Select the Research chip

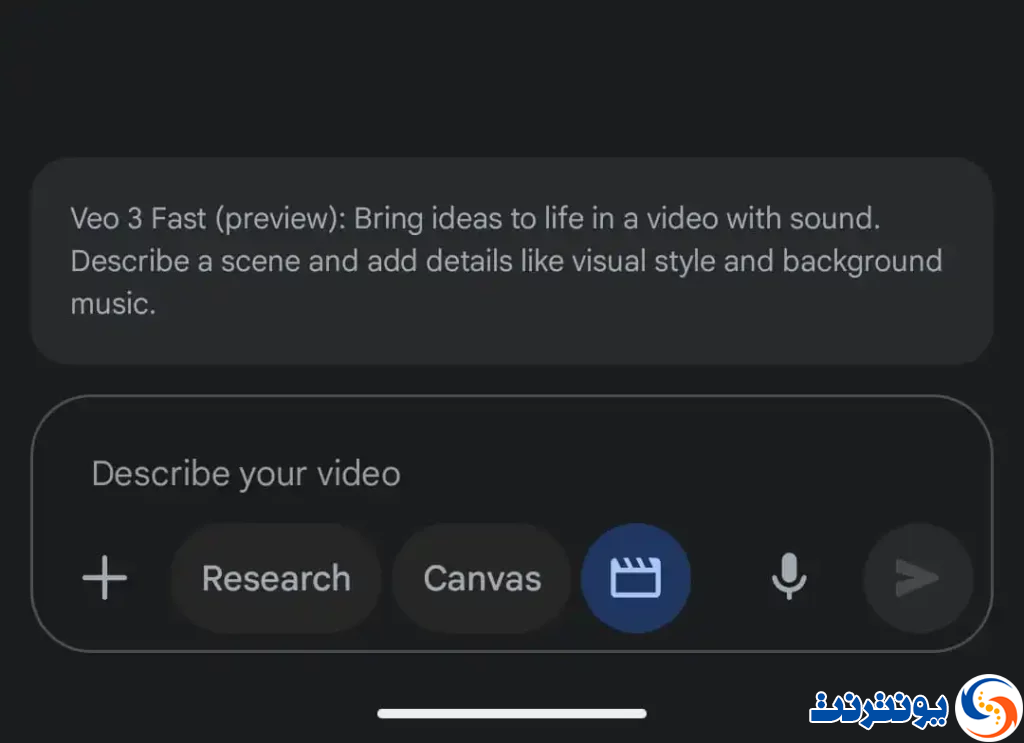point(276,578)
